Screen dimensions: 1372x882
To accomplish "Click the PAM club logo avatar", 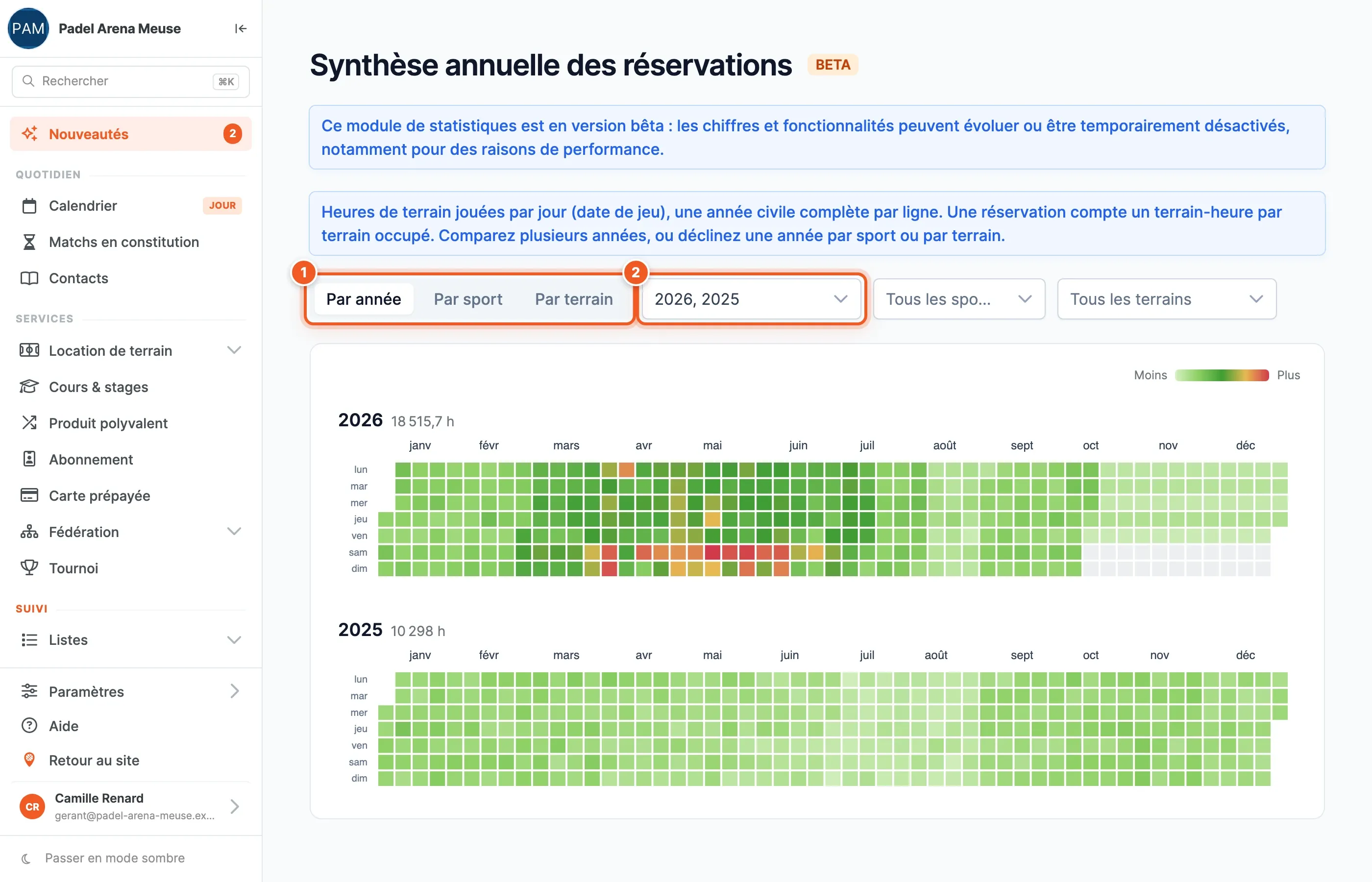I will tap(28, 28).
